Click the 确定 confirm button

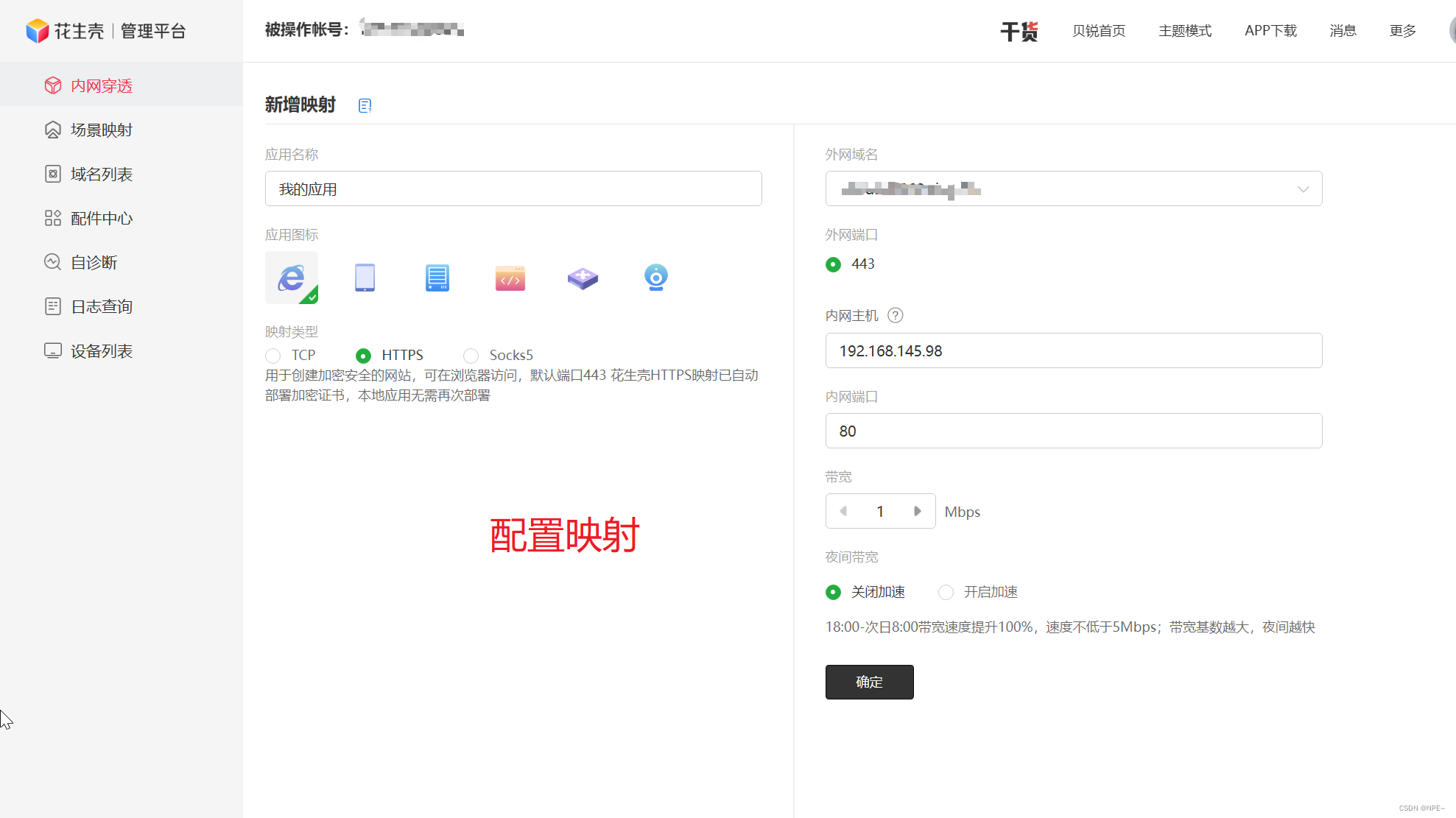tap(869, 682)
